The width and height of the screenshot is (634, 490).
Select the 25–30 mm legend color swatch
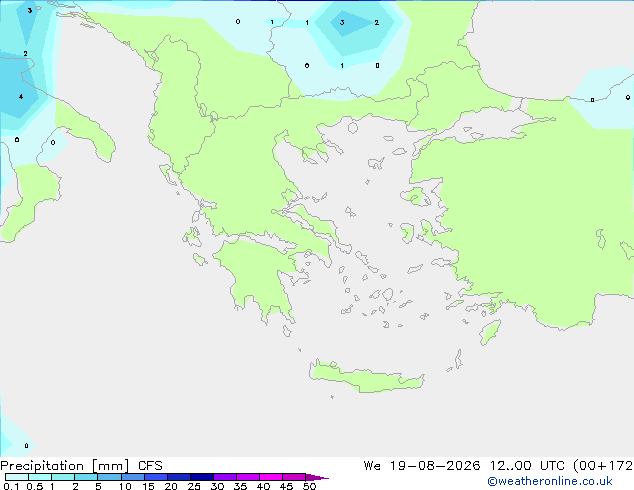pyautogui.click(x=202, y=477)
